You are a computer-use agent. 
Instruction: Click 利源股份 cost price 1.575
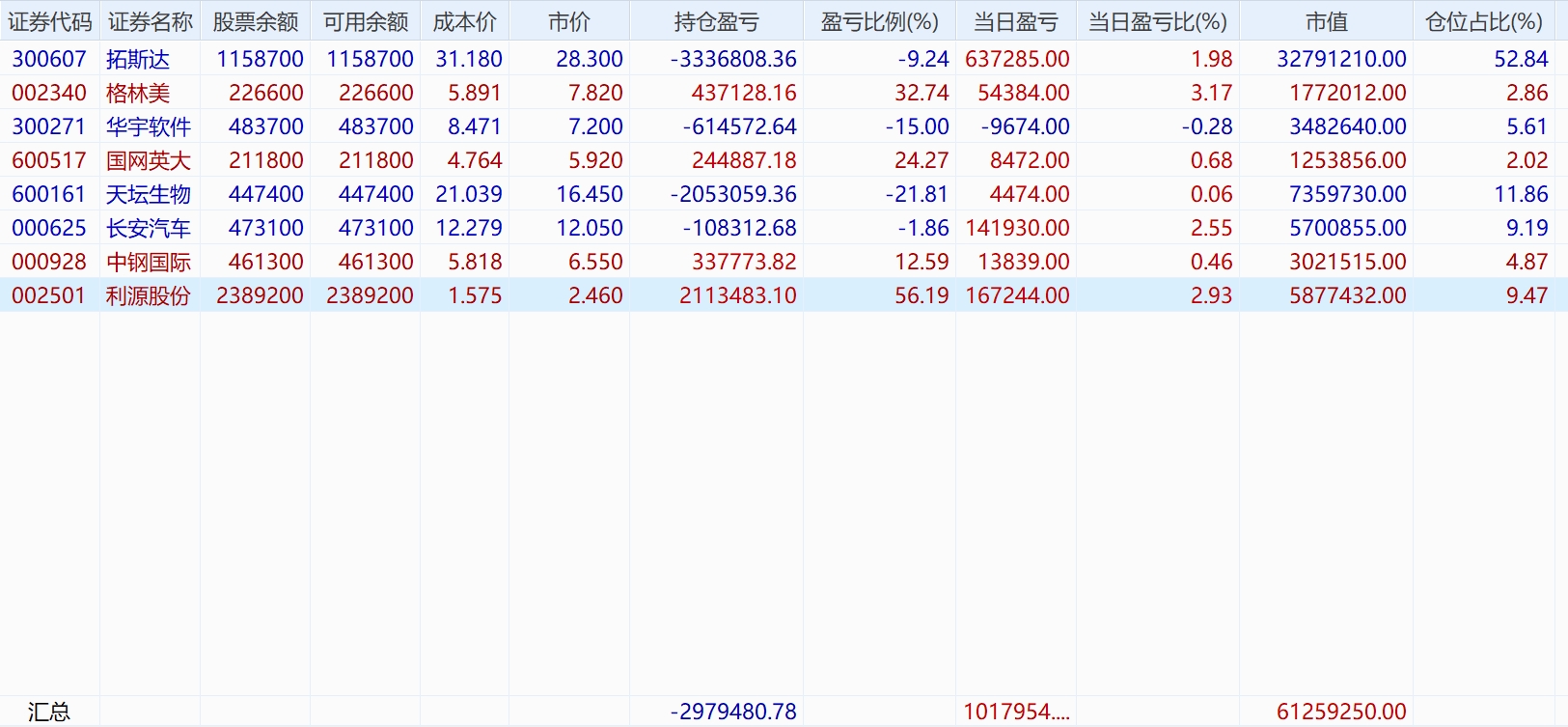point(475,295)
